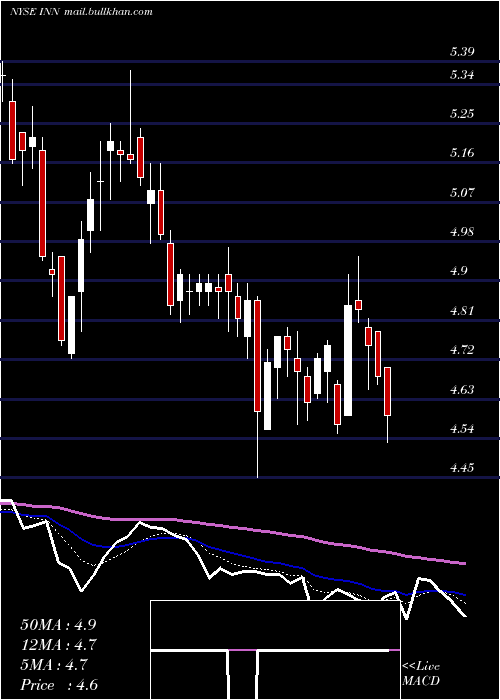Click the NYSE INN mail.bullkhan.com title text
This screenshot has height=700, width=500.
pyautogui.click(x=81, y=12)
